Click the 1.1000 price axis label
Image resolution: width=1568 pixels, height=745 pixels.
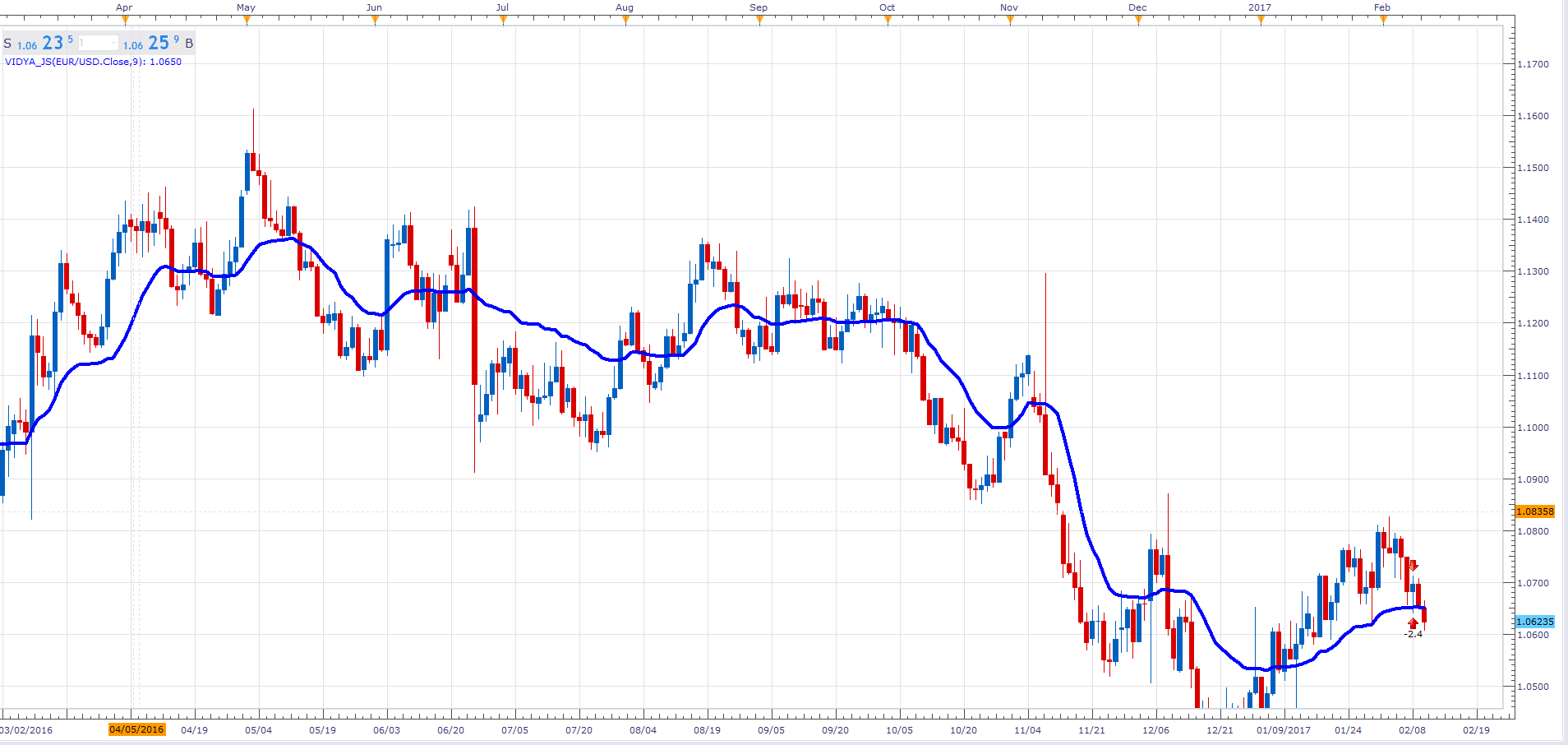click(1533, 428)
